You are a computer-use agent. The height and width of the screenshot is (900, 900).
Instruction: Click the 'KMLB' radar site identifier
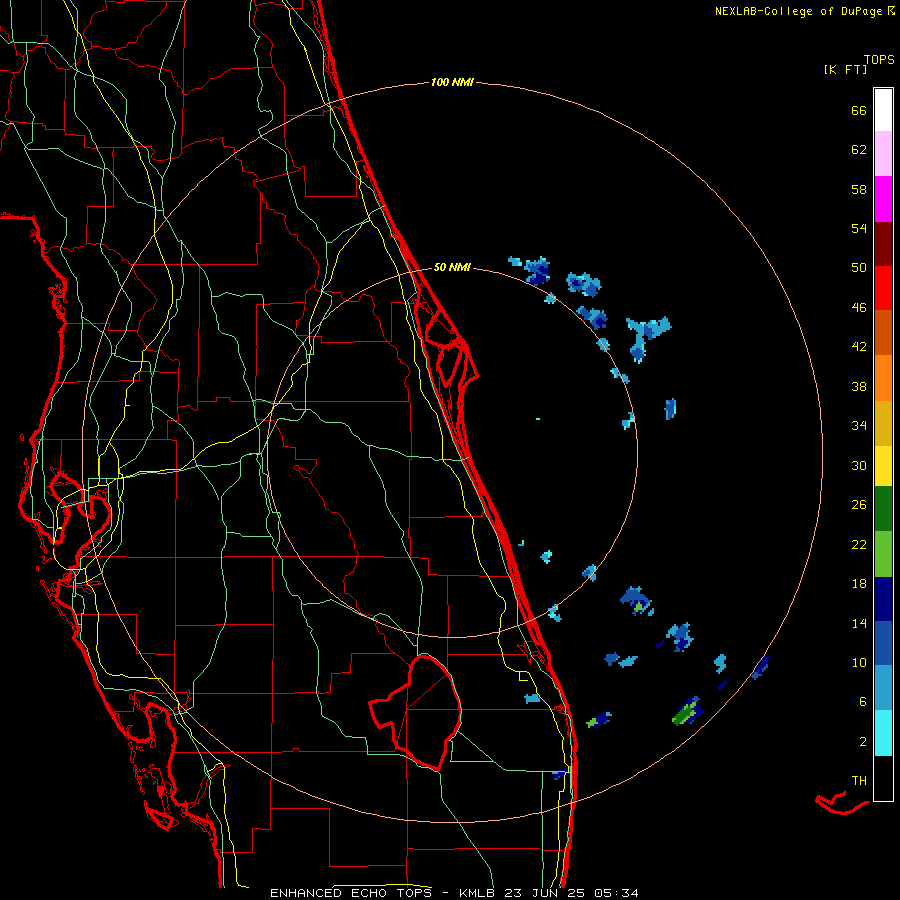click(x=479, y=893)
